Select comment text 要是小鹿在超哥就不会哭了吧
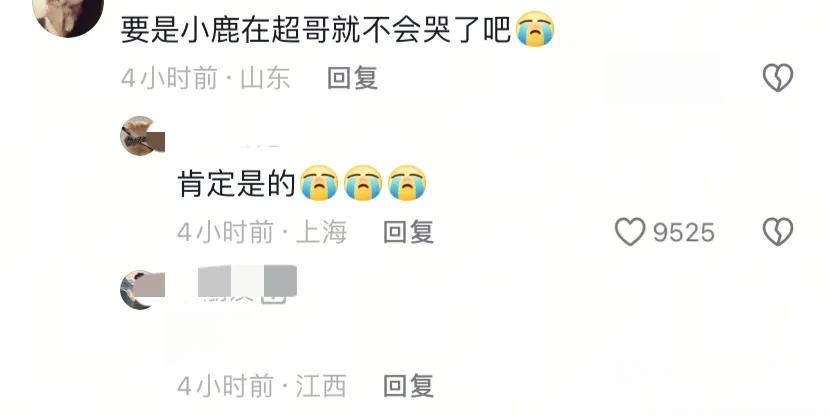Viewport: 828px width, 416px height. point(315,30)
